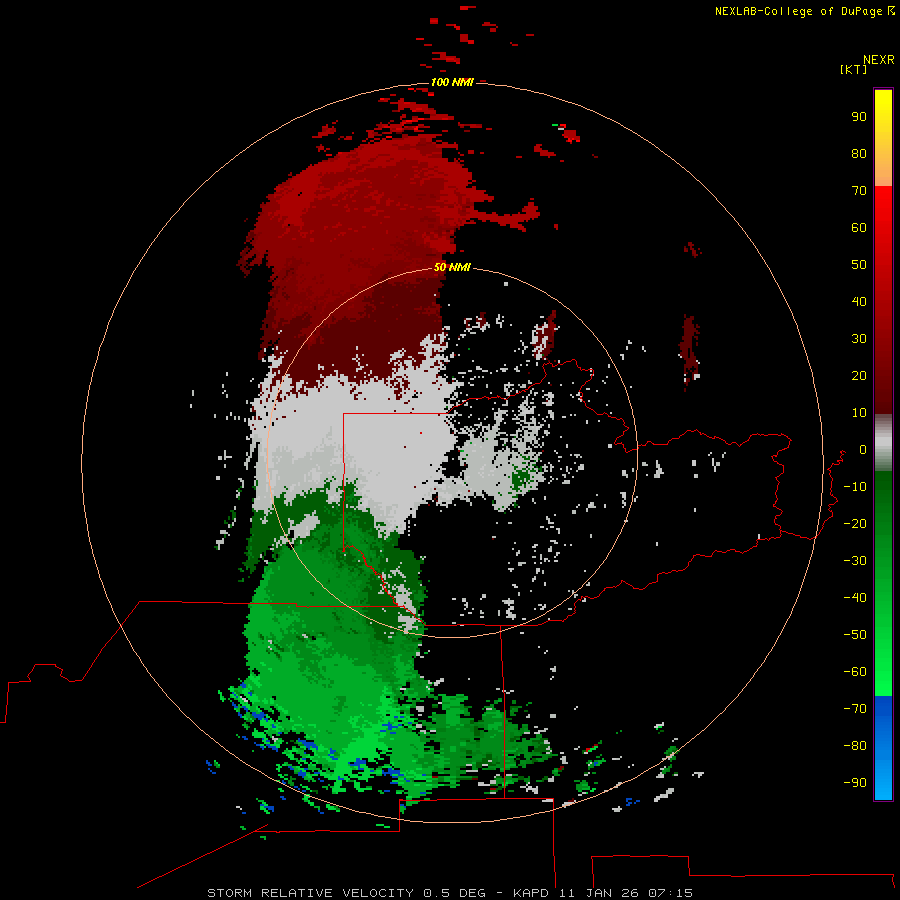Image resolution: width=900 pixels, height=900 pixels.
Task: Click the -10 value on the velocity scale
Action: (855, 487)
